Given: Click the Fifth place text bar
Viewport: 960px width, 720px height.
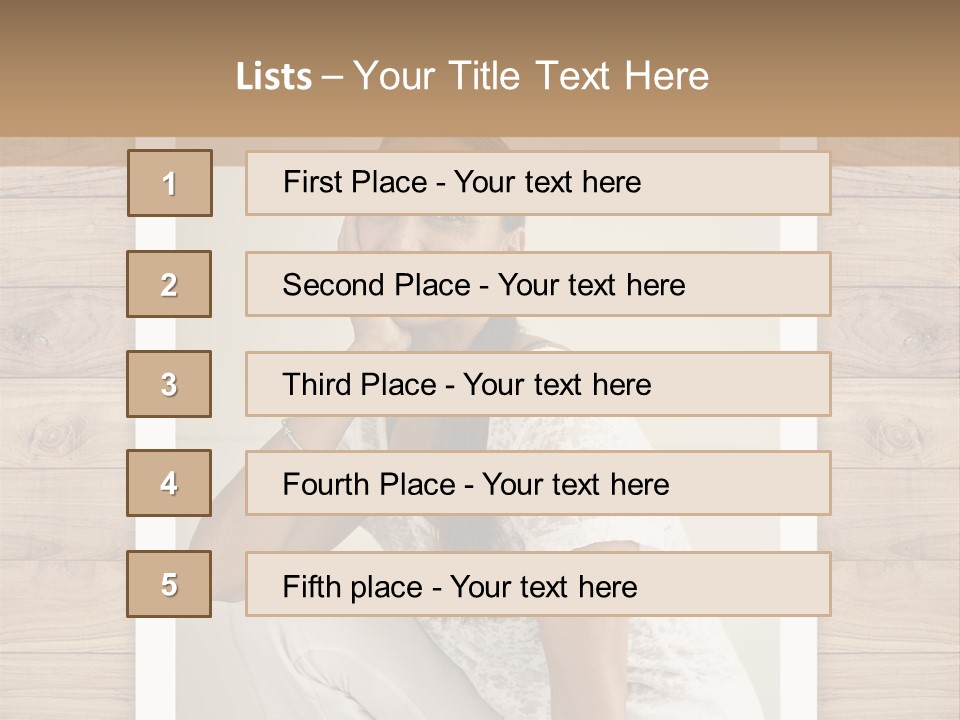Looking at the screenshot, I should point(538,584).
